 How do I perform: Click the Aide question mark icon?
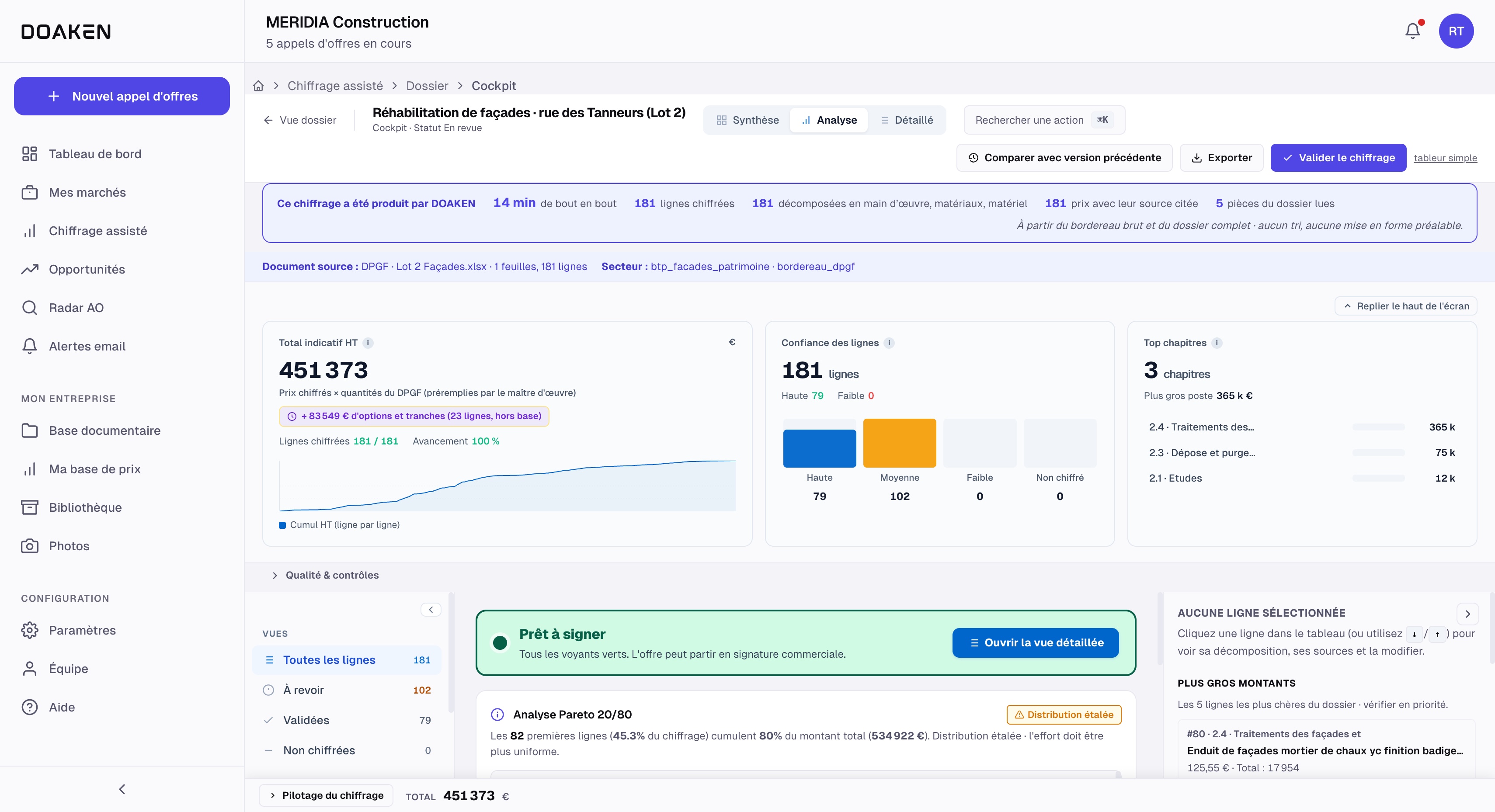(30, 707)
